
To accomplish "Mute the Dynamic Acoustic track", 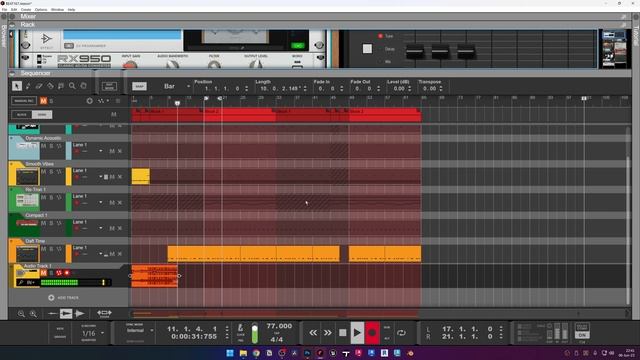I will point(44,146).
